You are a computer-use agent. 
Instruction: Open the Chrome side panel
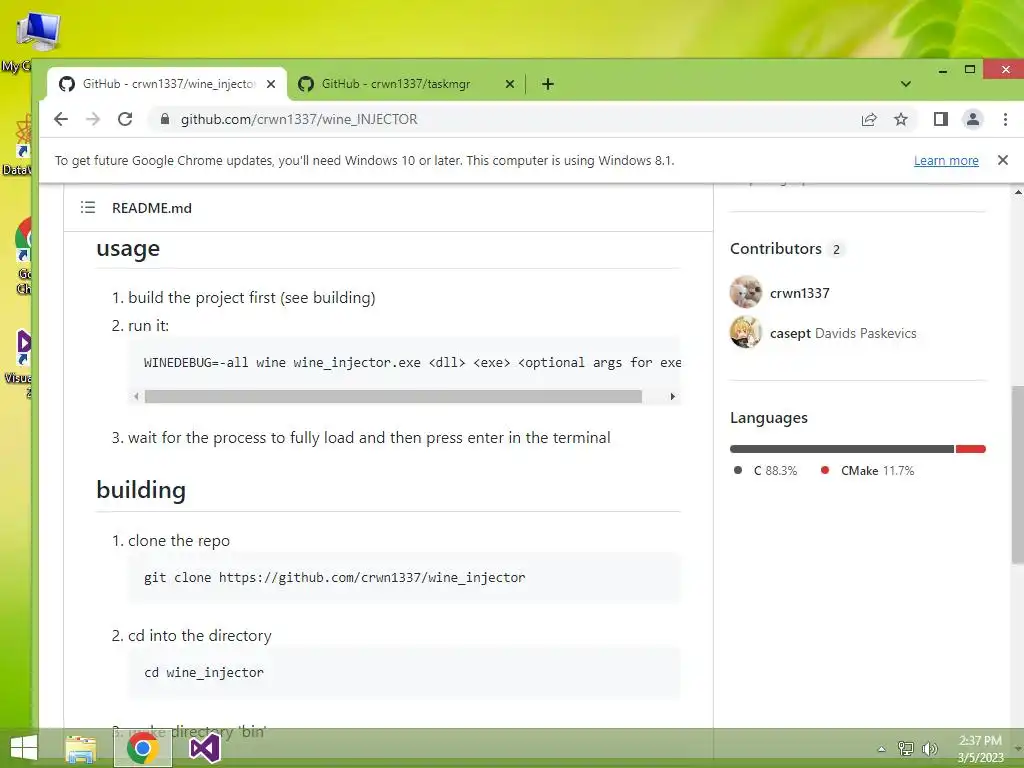pos(940,119)
